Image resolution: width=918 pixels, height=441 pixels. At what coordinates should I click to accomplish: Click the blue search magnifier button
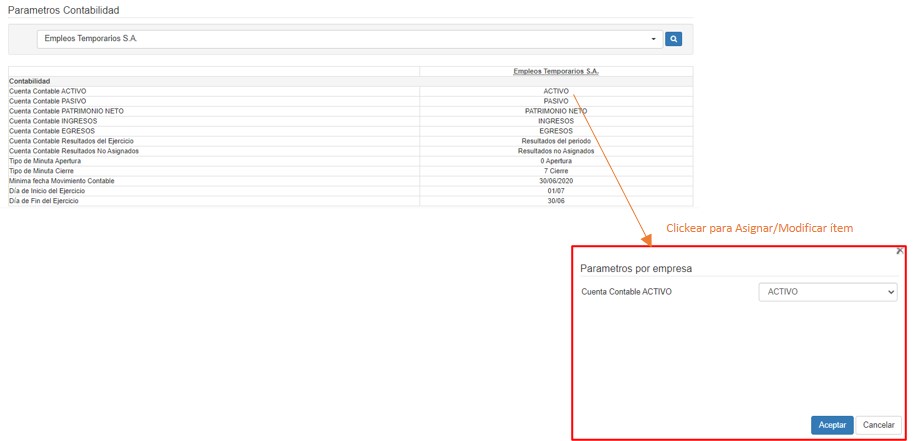pyautogui.click(x=674, y=39)
